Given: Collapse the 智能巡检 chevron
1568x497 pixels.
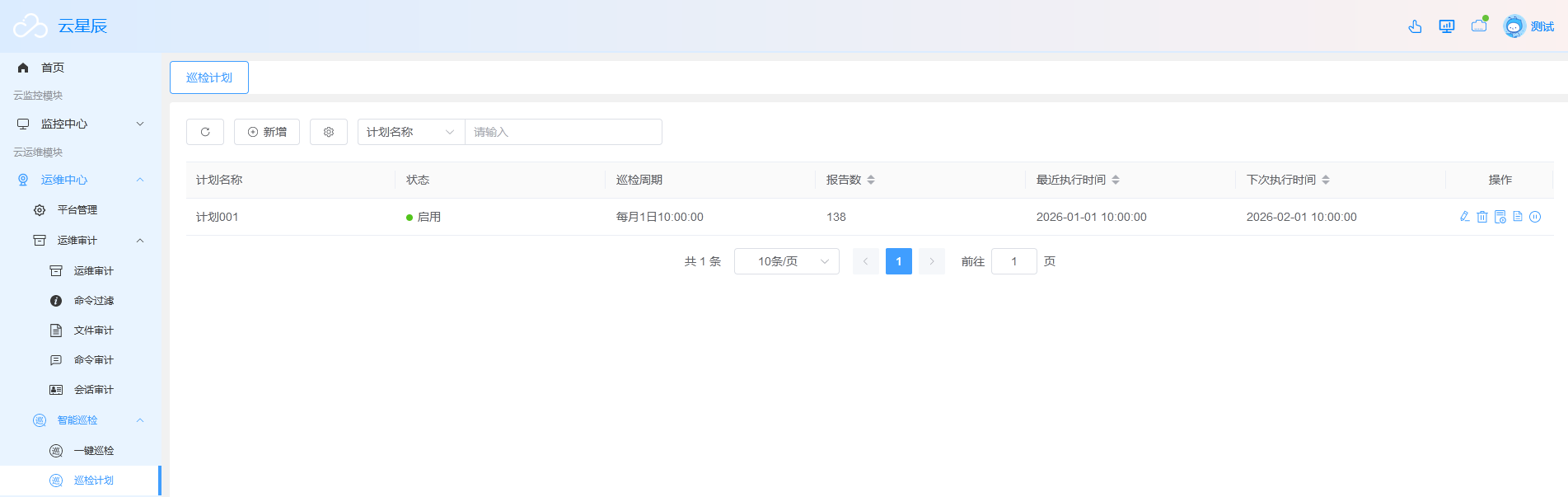Looking at the screenshot, I should (x=140, y=420).
